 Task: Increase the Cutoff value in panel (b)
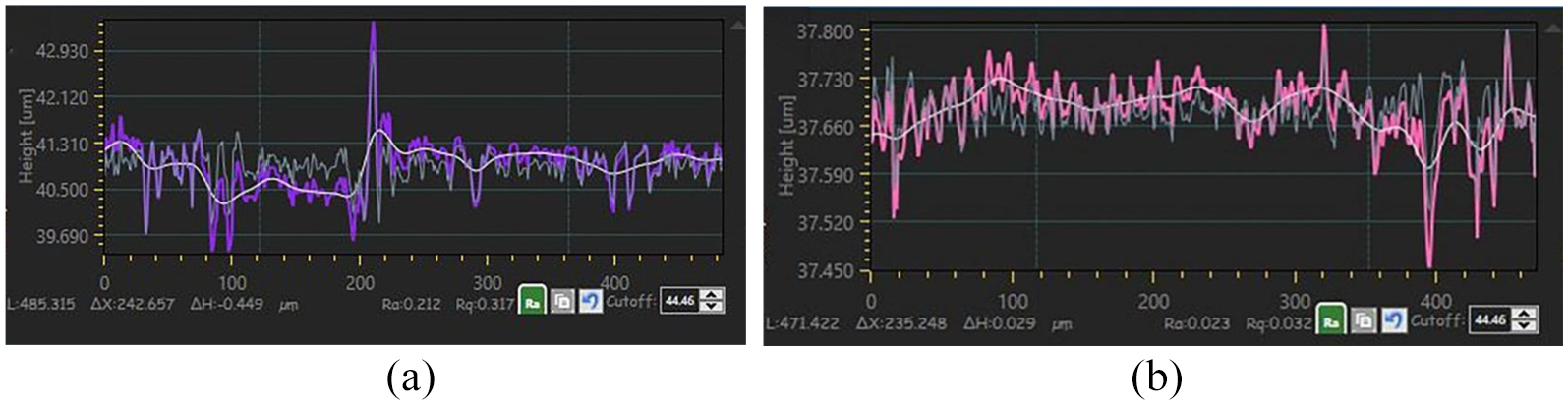1525,313
